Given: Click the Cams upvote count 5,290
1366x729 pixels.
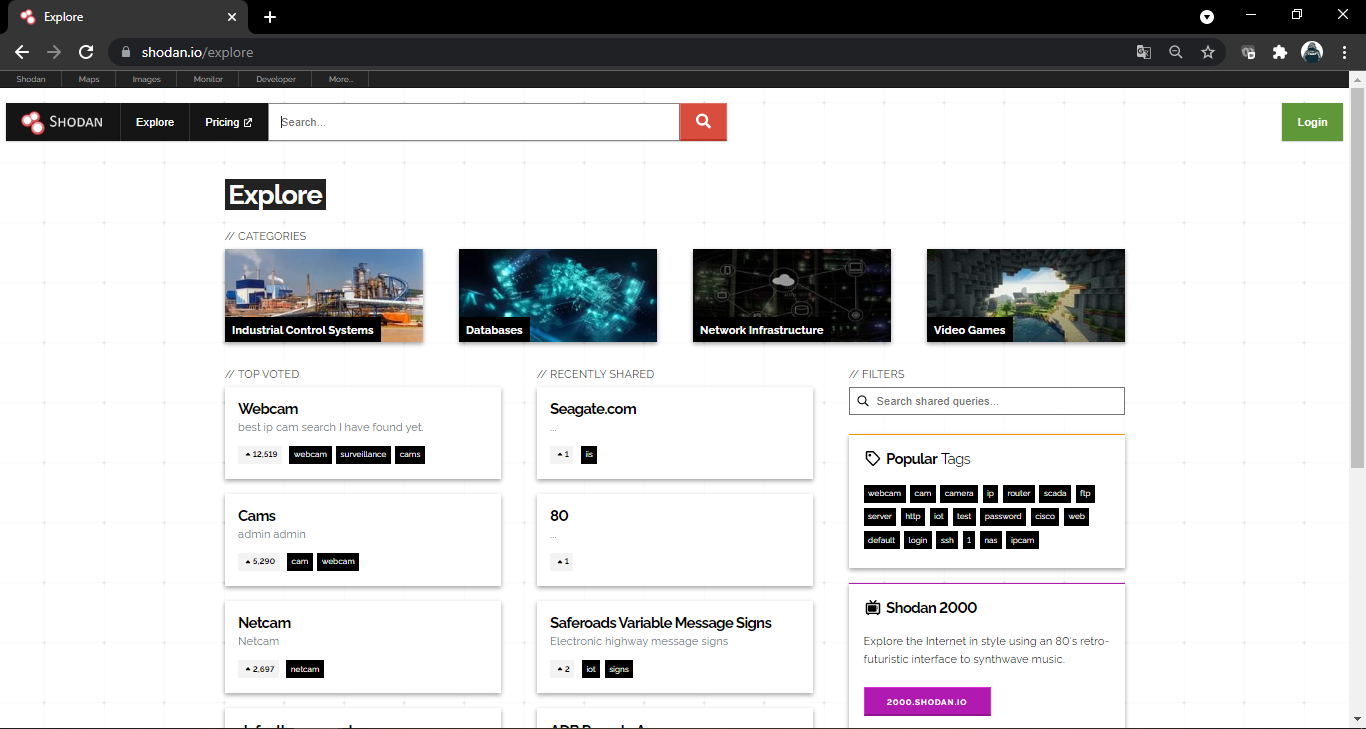Looking at the screenshot, I should click(259, 561).
